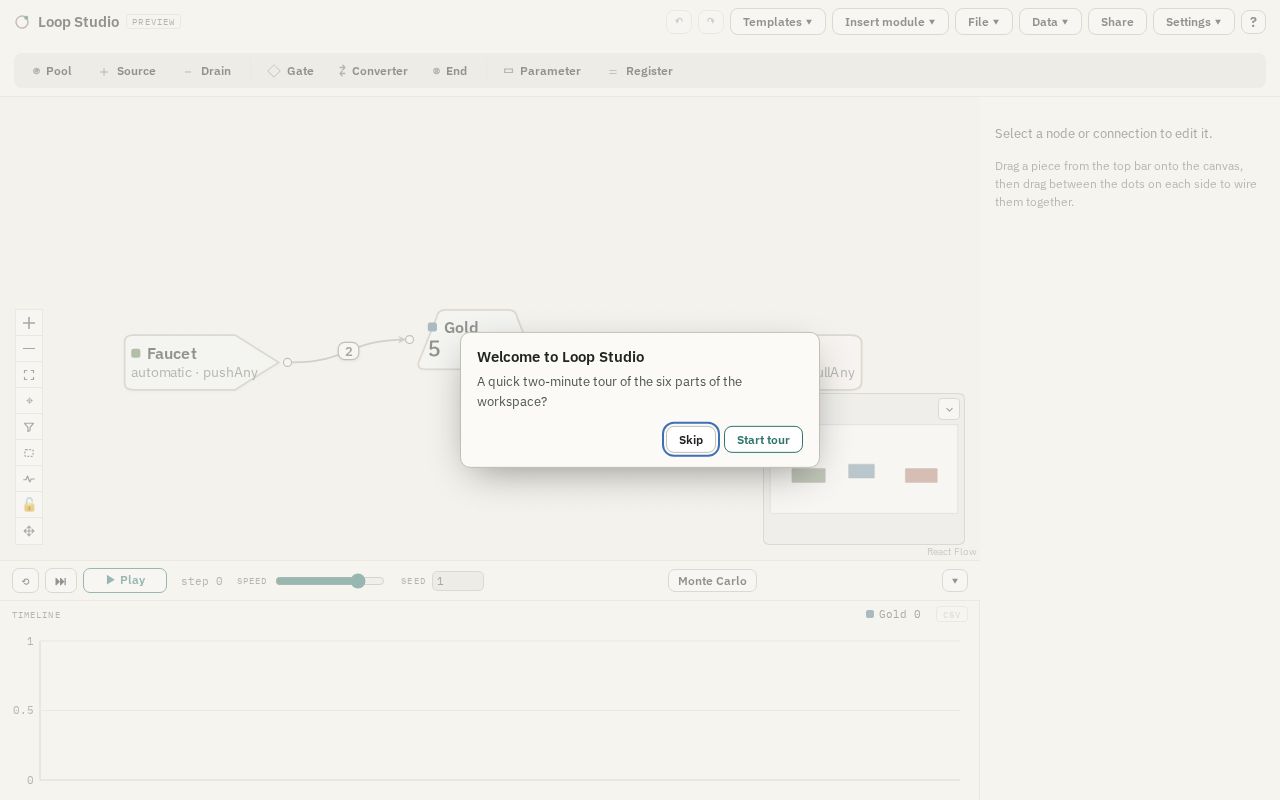Play the simulation

[125, 580]
